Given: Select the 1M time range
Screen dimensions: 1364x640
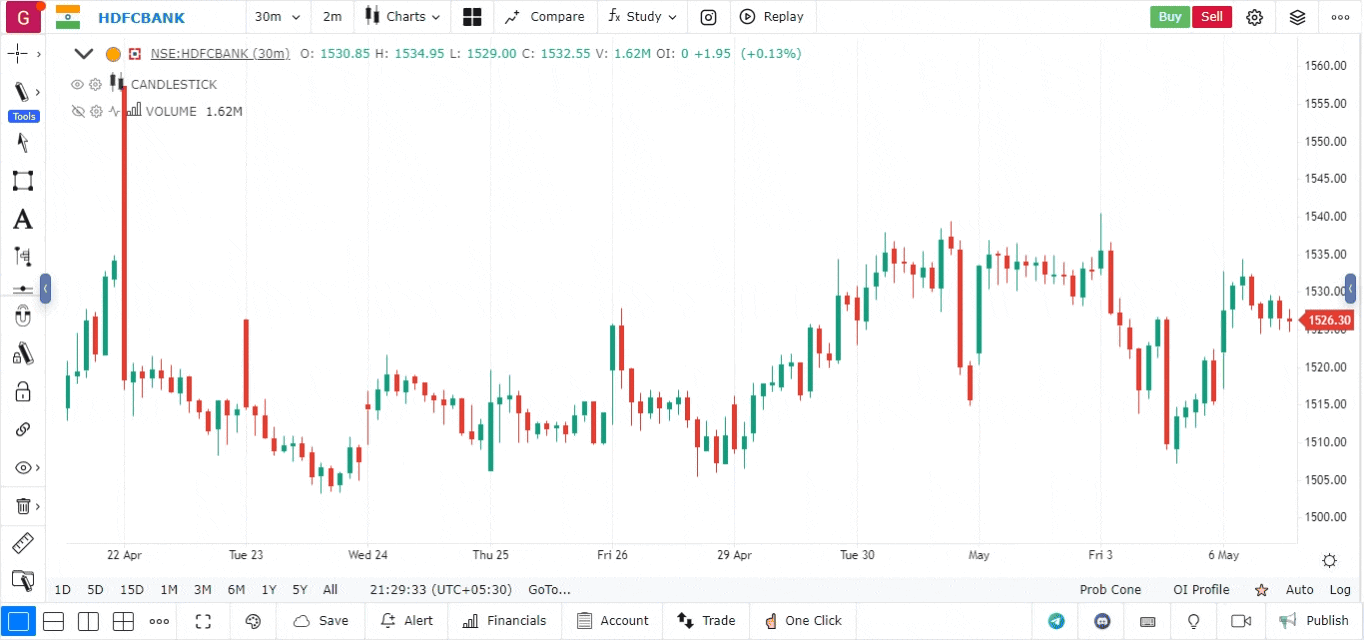Looking at the screenshot, I should click(169, 590).
